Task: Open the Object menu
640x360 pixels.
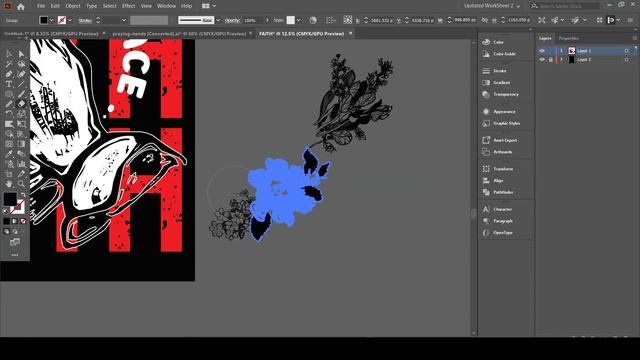Action: click(73, 6)
